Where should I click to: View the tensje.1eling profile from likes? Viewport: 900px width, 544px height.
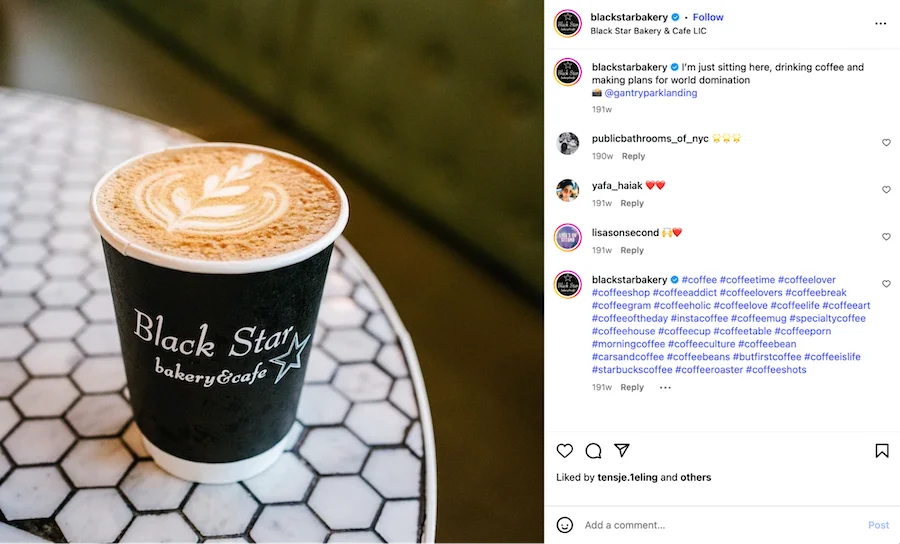click(x=627, y=477)
